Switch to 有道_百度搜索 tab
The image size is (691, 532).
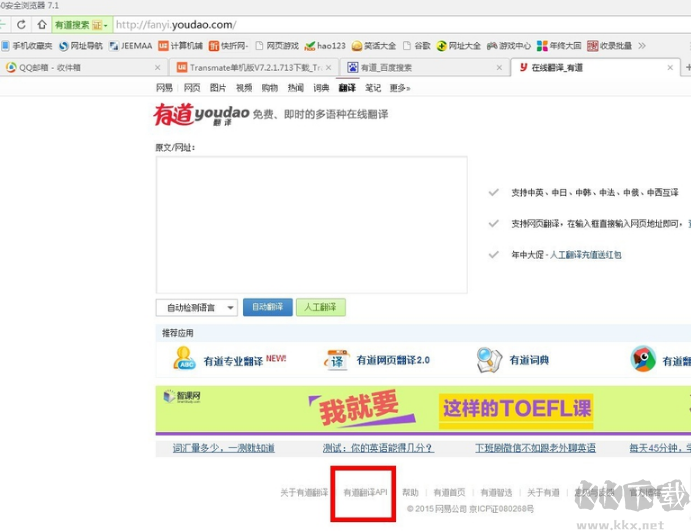[424, 67]
